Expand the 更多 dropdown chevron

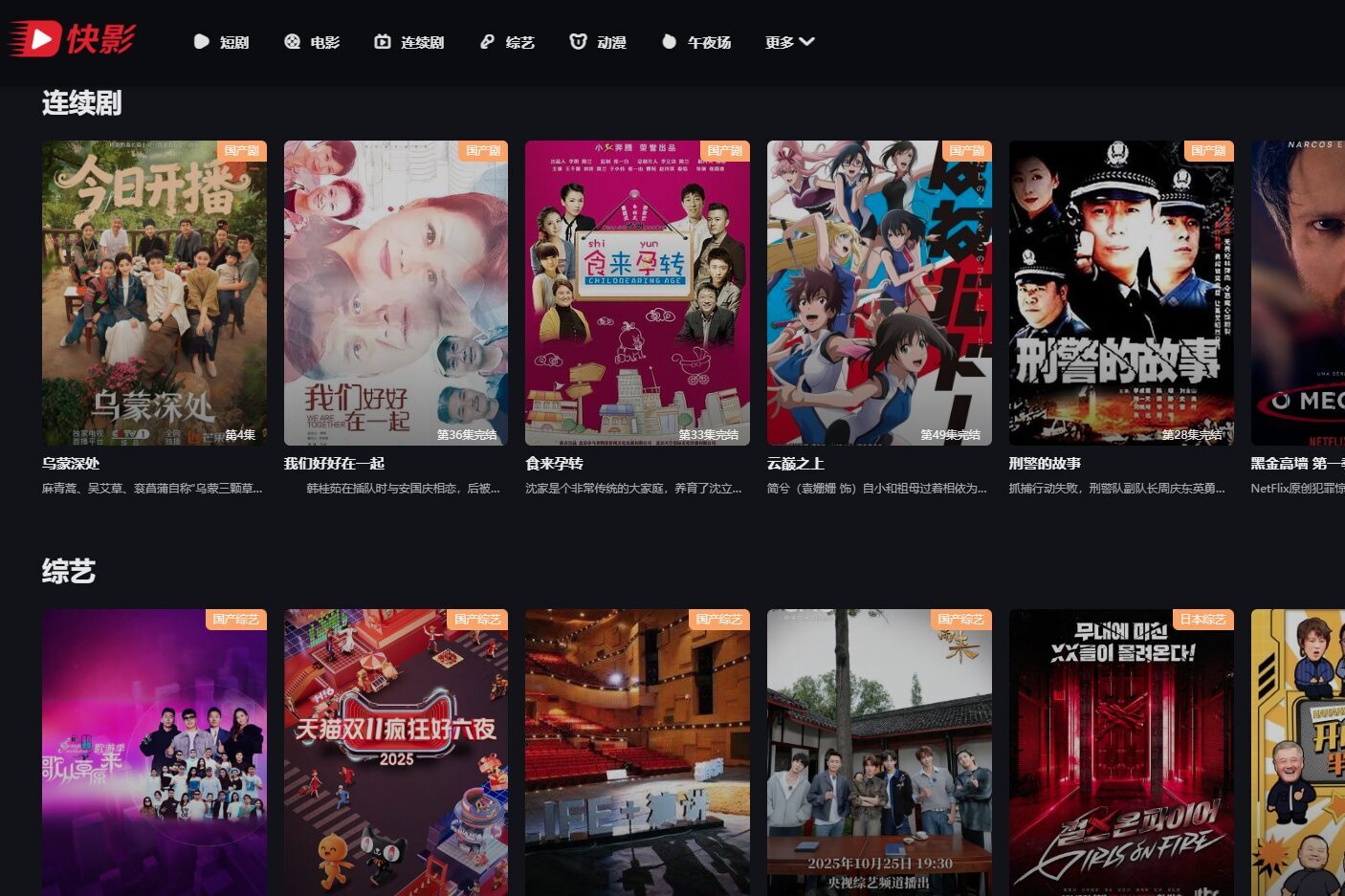806,42
